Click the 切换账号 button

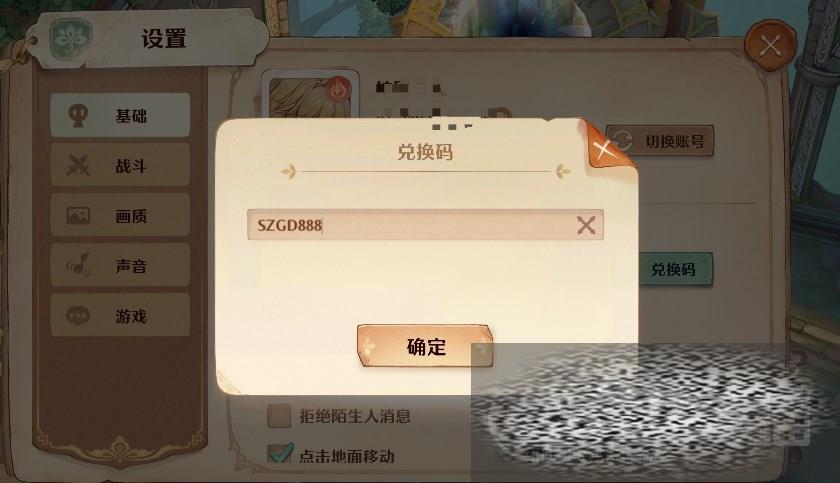pos(660,141)
